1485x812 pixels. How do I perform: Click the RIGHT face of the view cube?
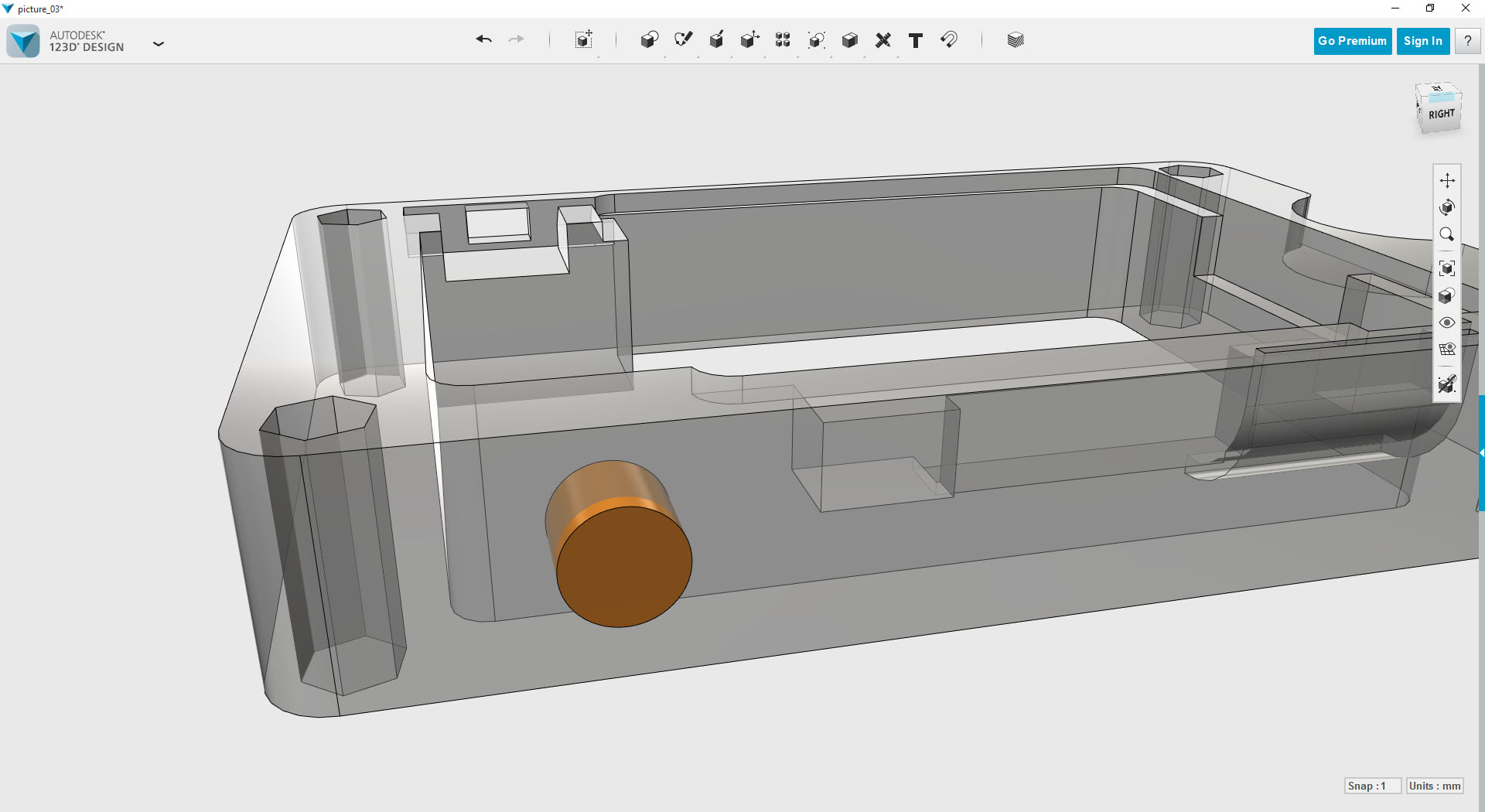click(1441, 114)
